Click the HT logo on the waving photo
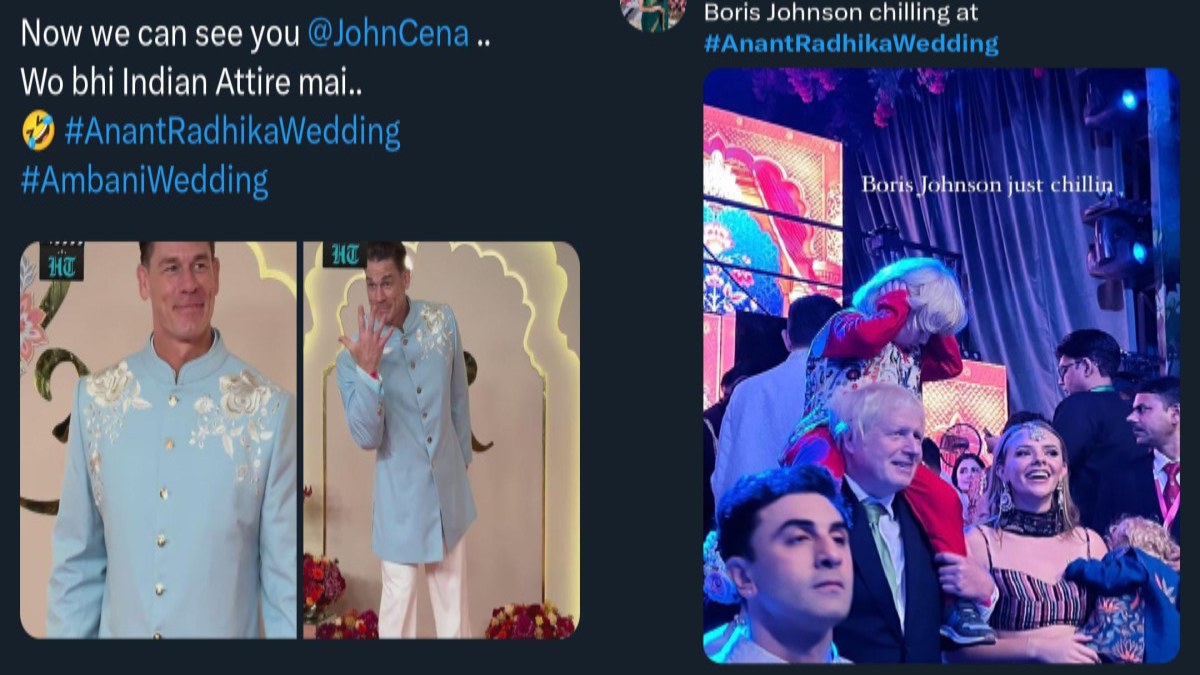 [340, 256]
